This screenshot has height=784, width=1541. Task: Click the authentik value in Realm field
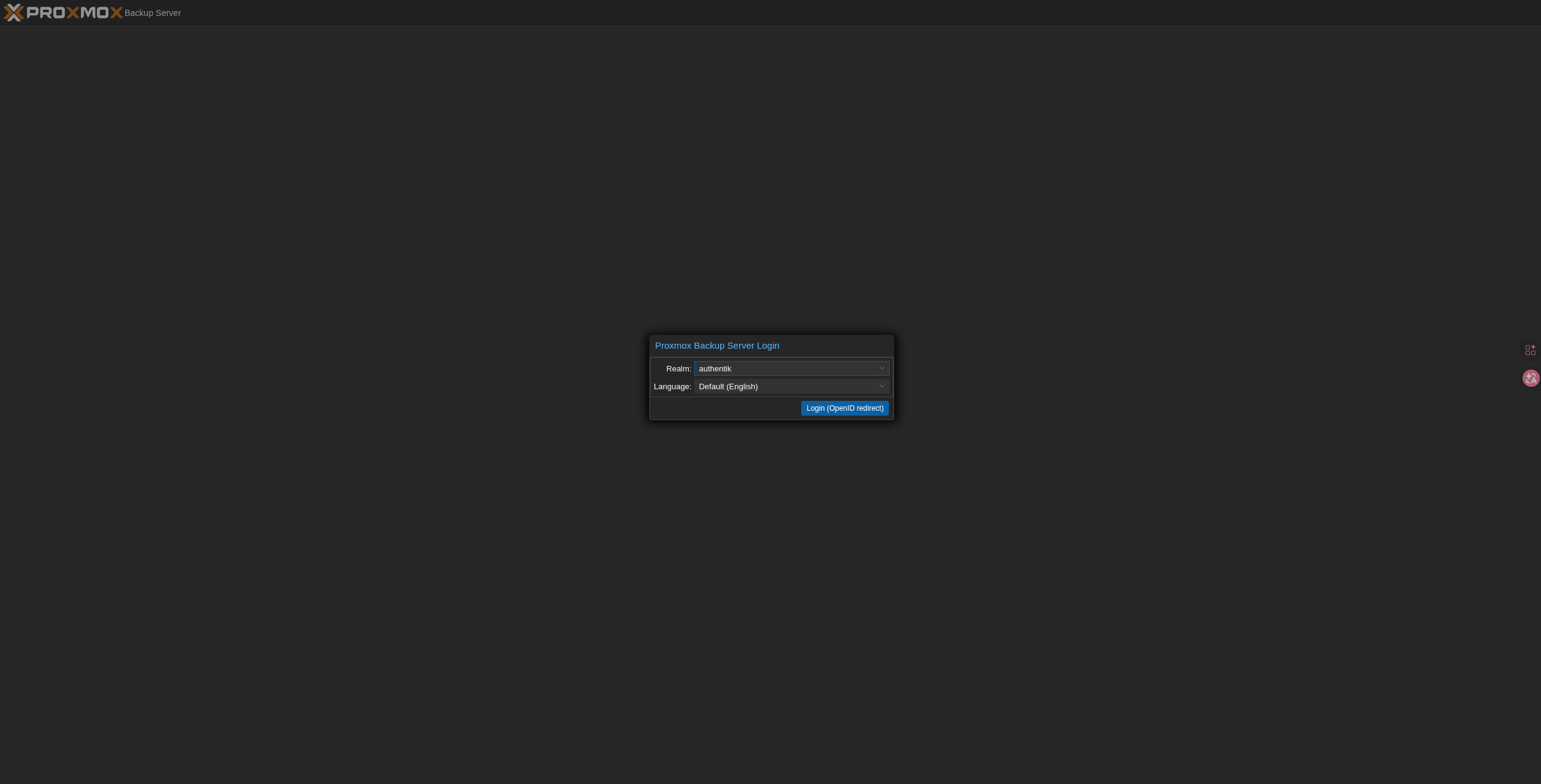[715, 368]
